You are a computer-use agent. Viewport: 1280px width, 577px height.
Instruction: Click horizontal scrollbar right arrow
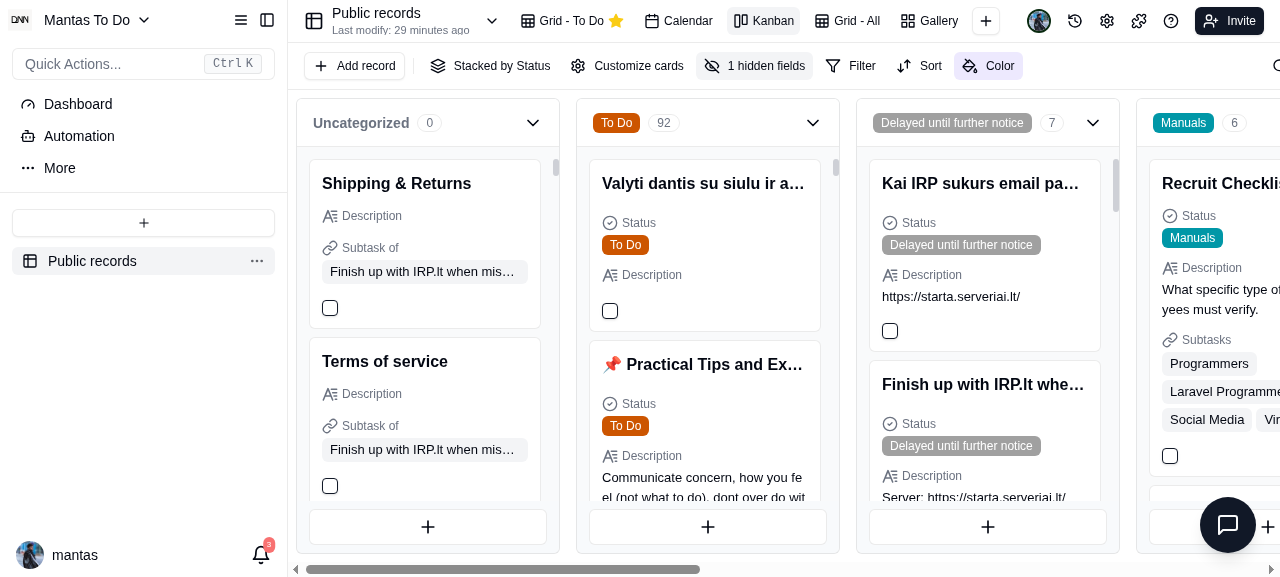click(x=1271, y=570)
